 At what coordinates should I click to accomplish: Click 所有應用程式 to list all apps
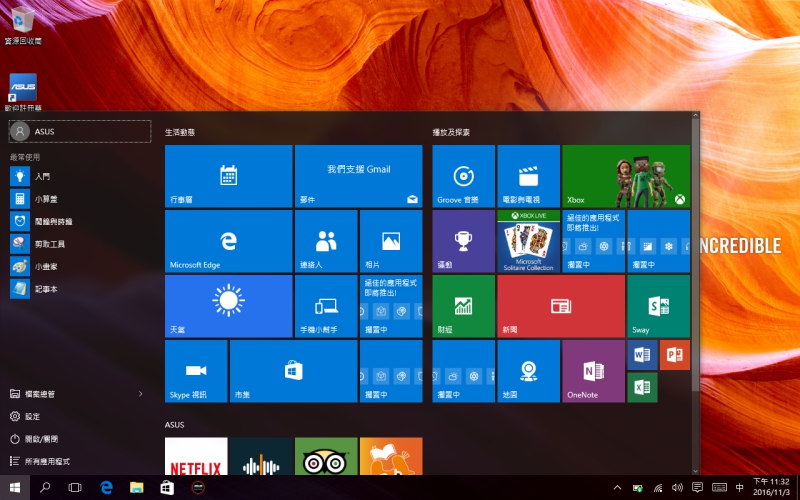point(48,461)
